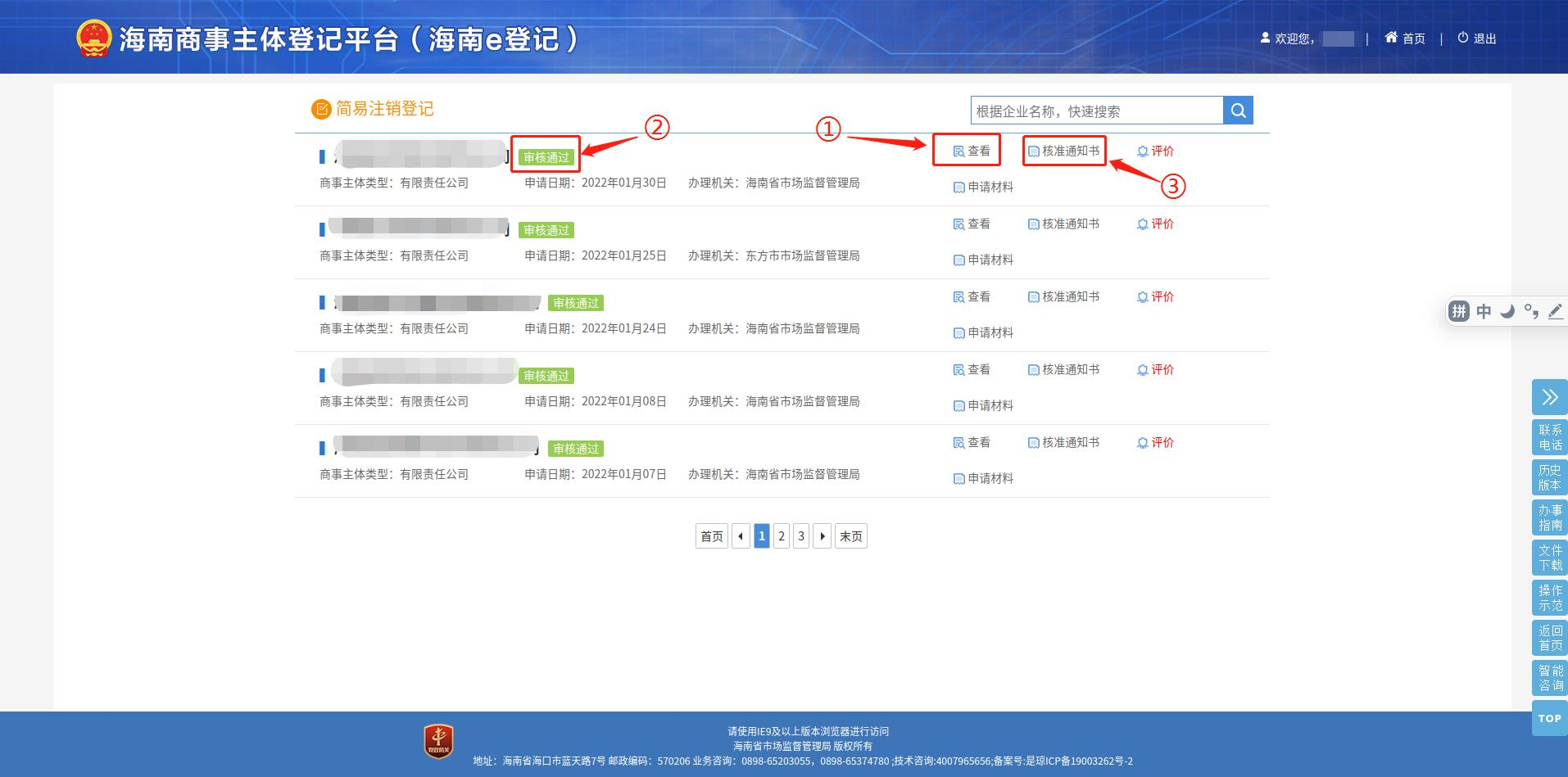1568x777 pixels.
Task: Click the next page arrow
Action: (x=822, y=536)
